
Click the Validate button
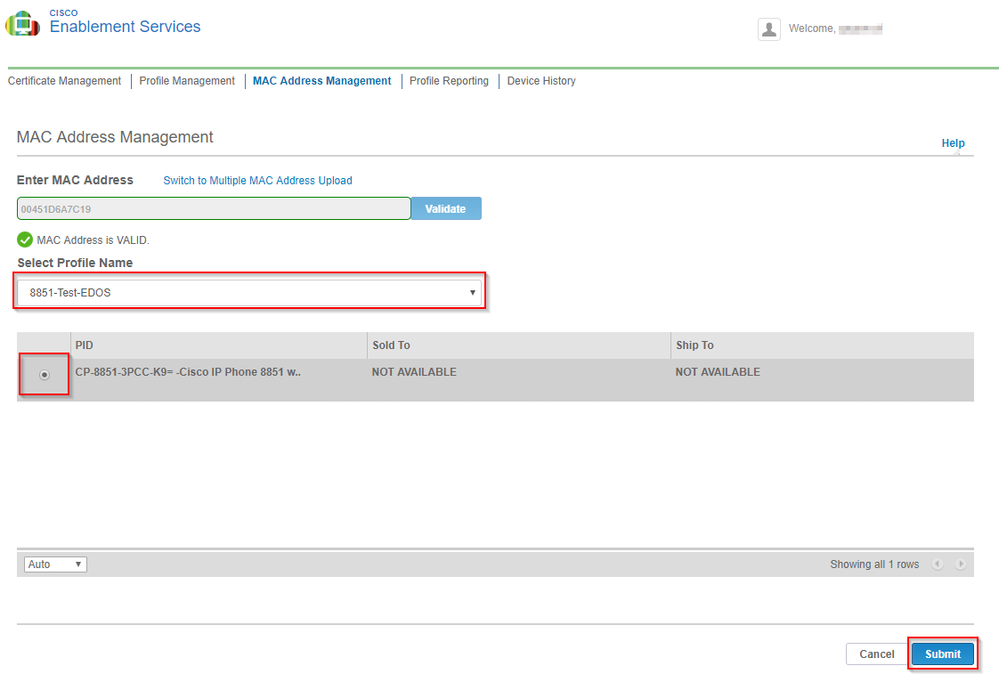[446, 208]
